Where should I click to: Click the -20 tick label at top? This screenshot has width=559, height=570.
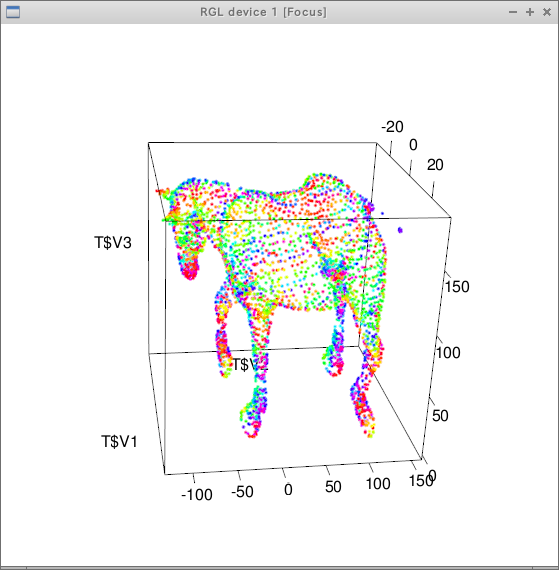(392, 127)
